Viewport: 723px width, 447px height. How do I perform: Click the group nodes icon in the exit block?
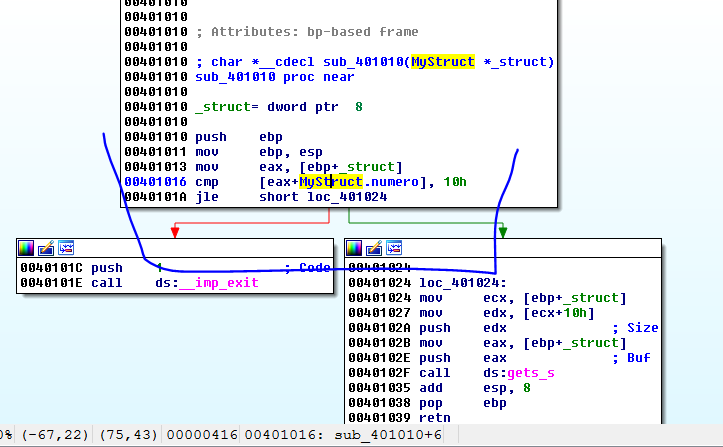coord(65,248)
